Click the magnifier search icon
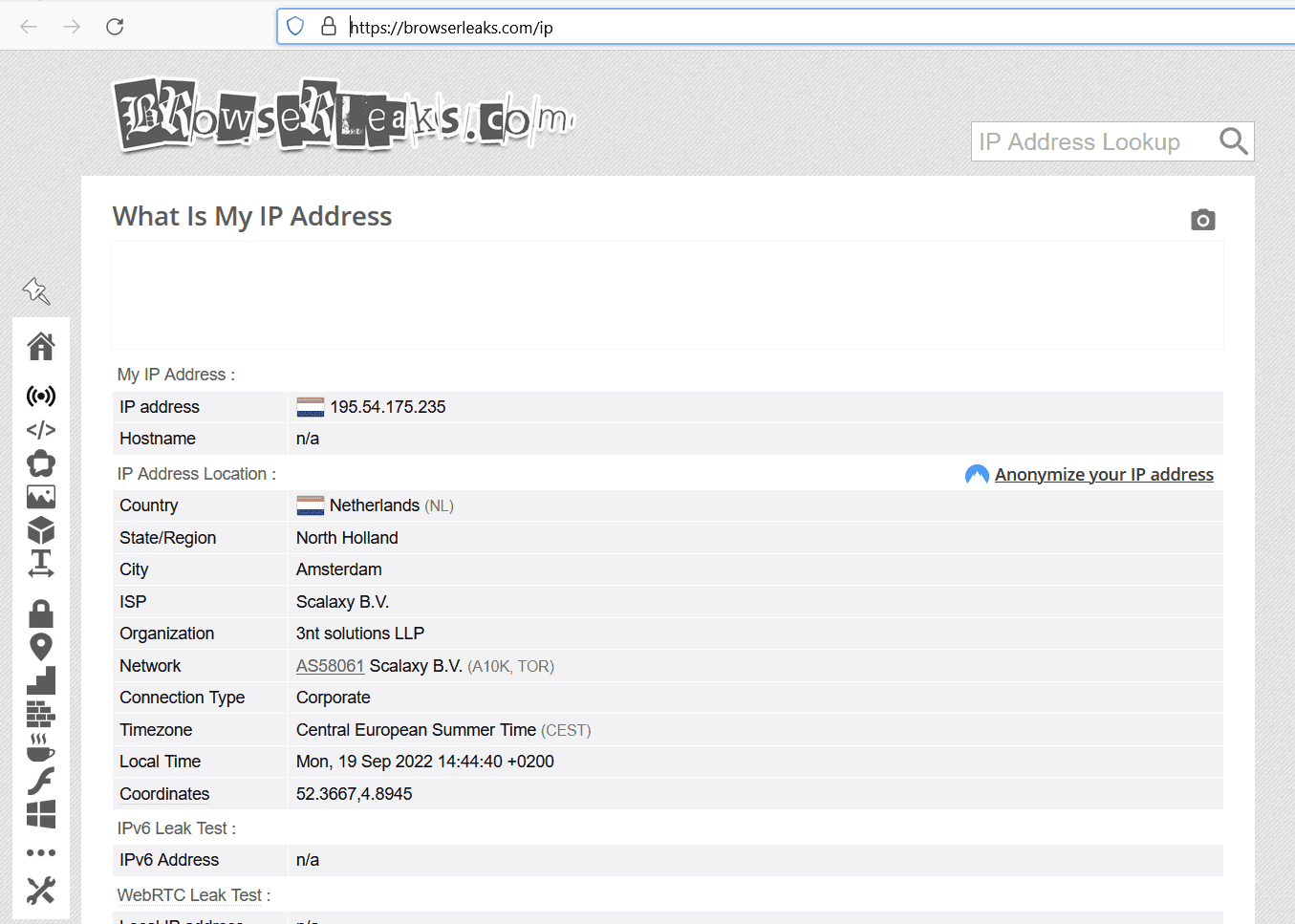The width and height of the screenshot is (1295, 924). click(1233, 141)
